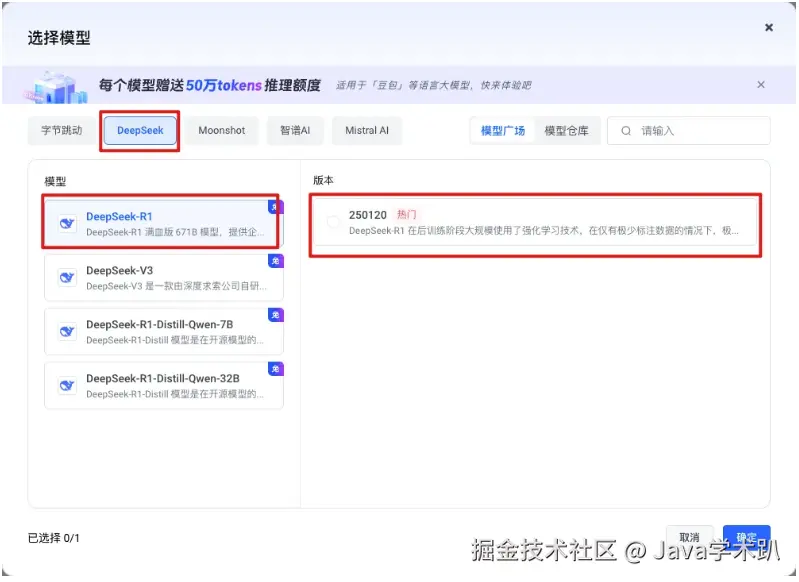Focus the 请输入 search field
This screenshot has height=582, width=799.
(688, 131)
